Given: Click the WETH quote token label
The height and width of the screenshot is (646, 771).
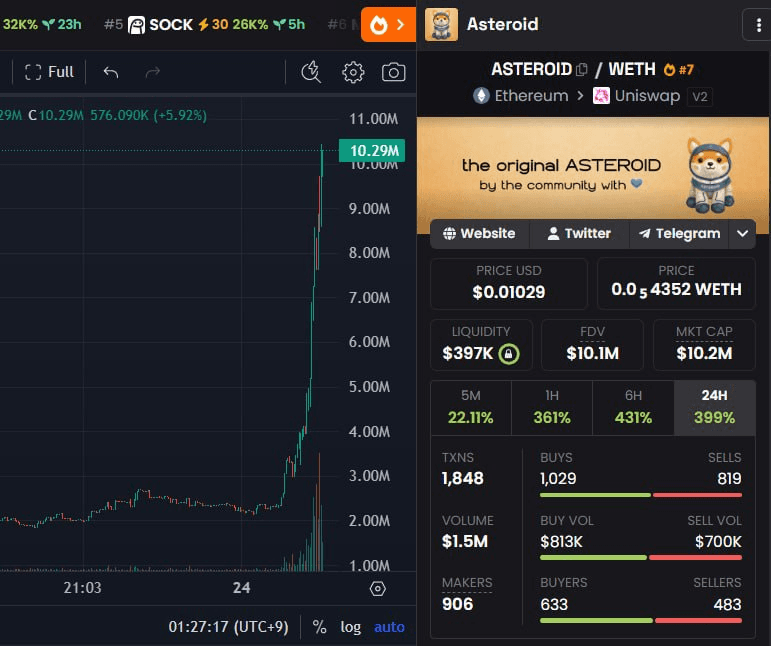Looking at the screenshot, I should coord(632,69).
